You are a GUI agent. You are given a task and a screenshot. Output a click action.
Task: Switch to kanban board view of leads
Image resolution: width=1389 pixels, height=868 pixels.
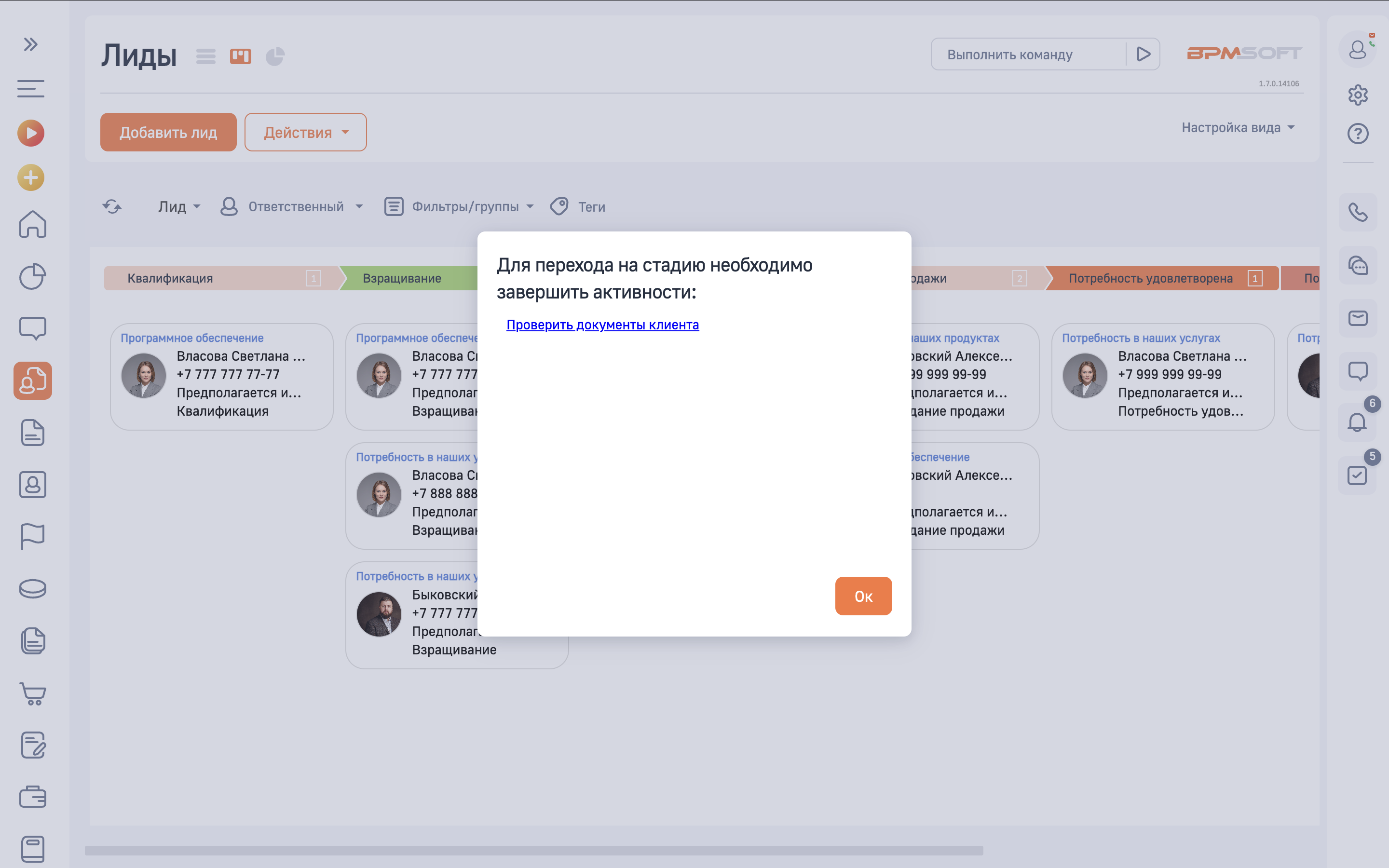(x=241, y=55)
